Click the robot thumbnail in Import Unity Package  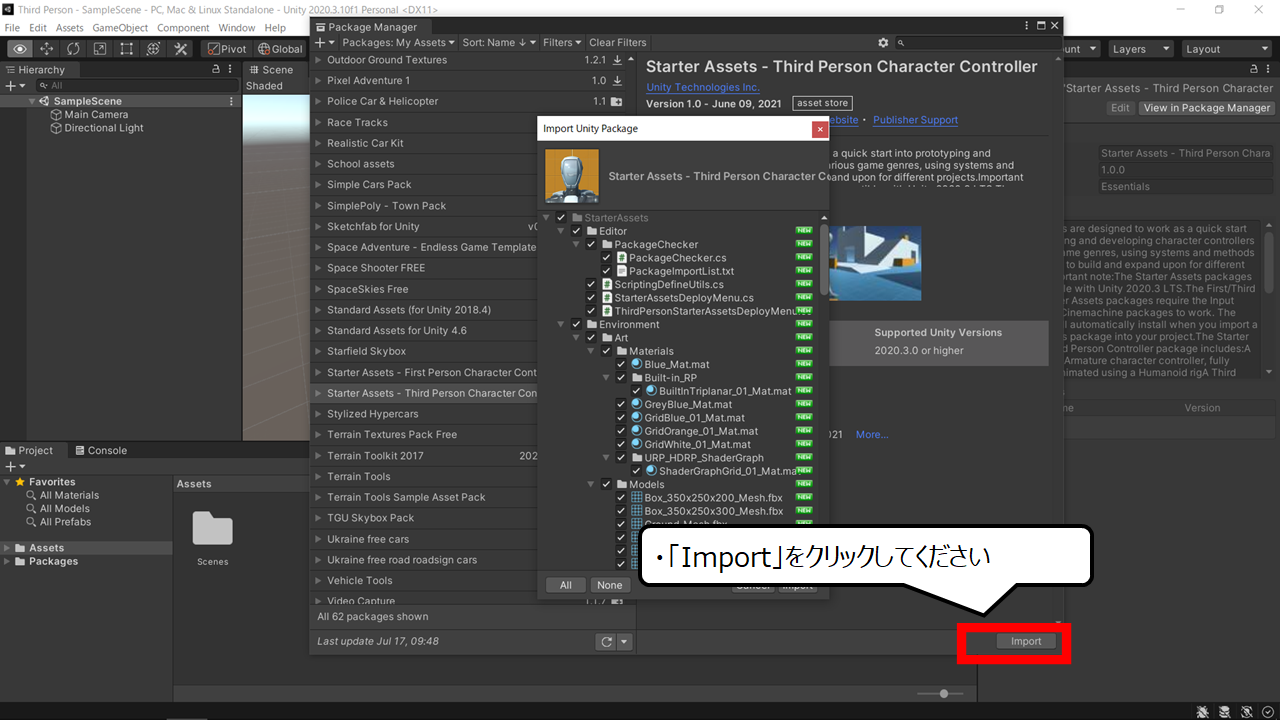click(x=572, y=176)
